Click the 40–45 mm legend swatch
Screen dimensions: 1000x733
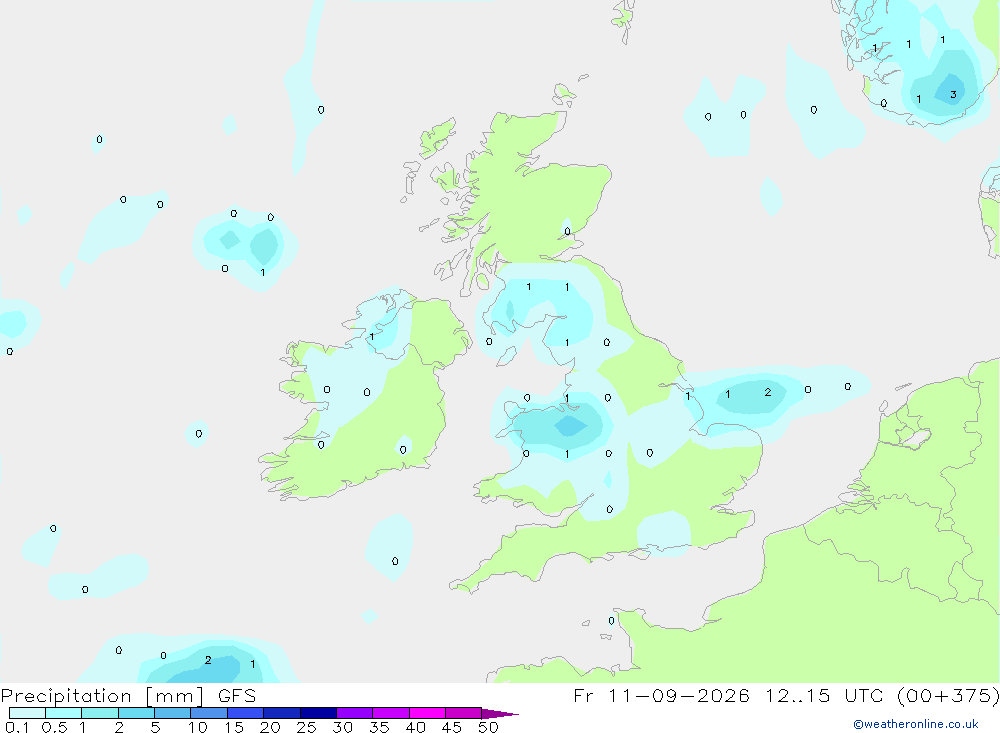click(x=427, y=713)
